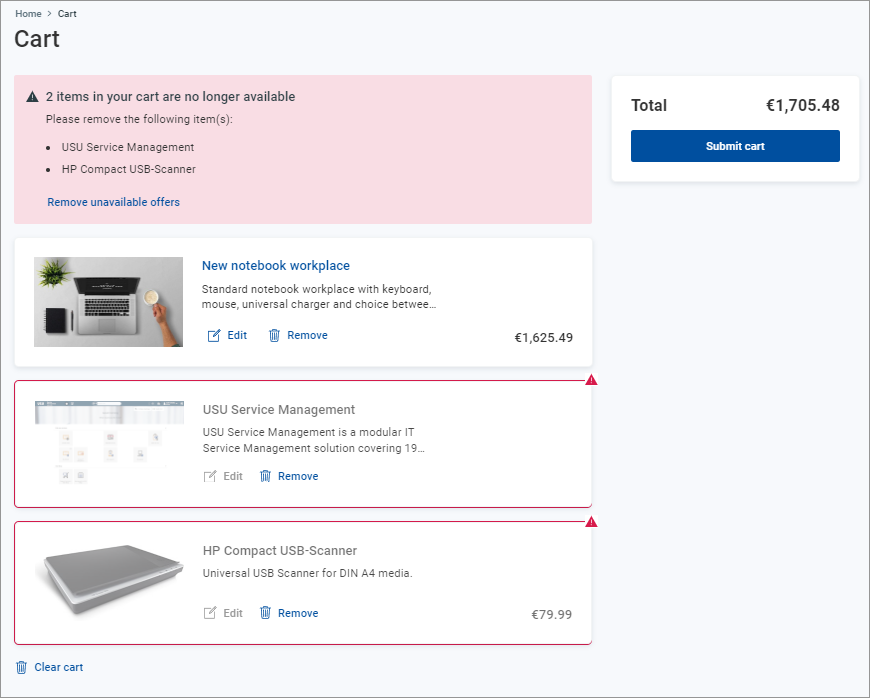The height and width of the screenshot is (698, 870).
Task: Click the warning triangle in the unavailable items banner
Action: (x=33, y=98)
